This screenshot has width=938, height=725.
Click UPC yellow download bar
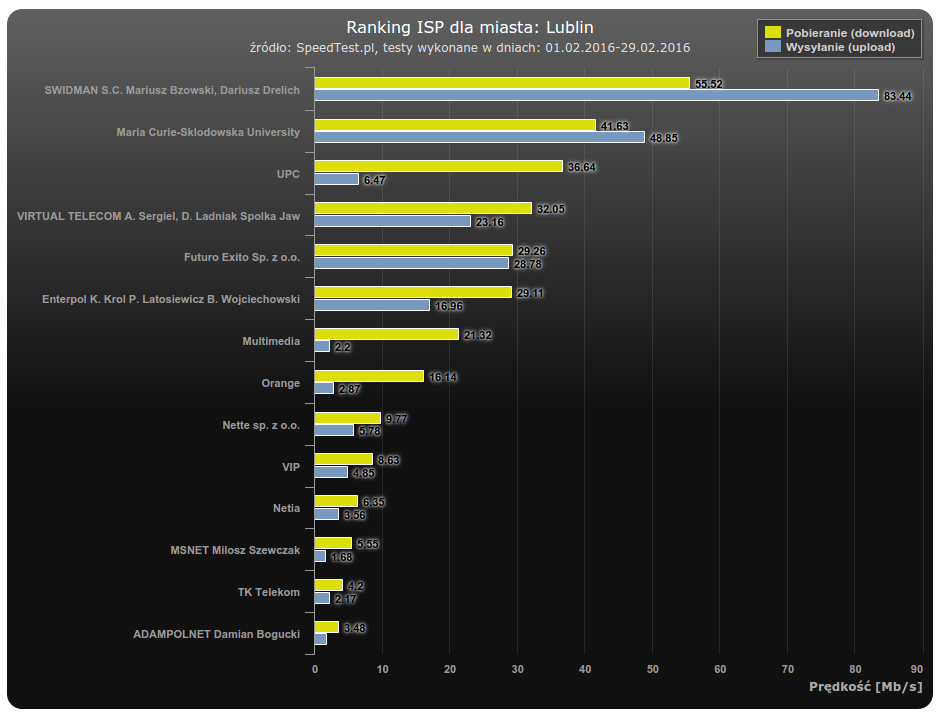[438, 166]
